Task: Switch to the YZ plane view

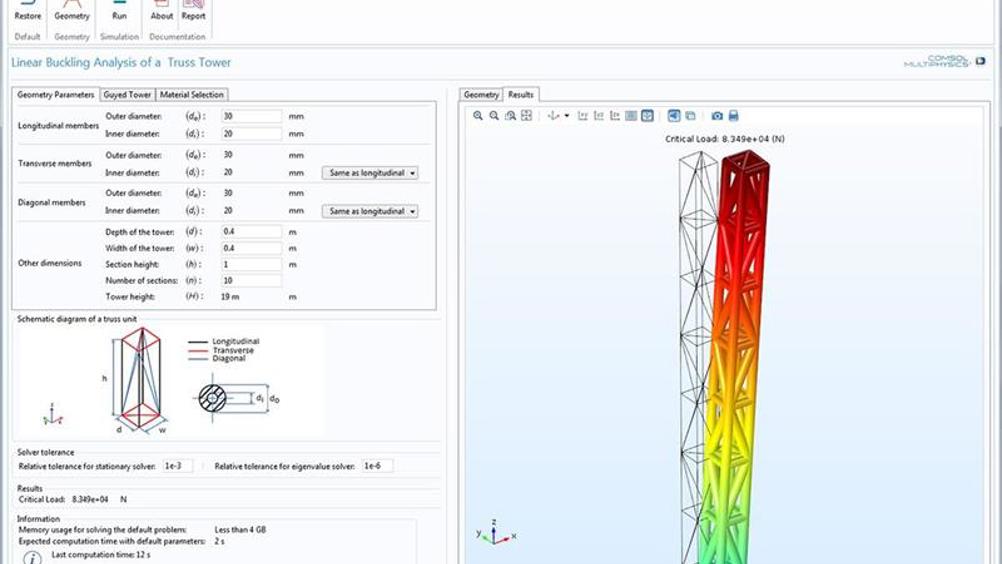Action: click(599, 116)
